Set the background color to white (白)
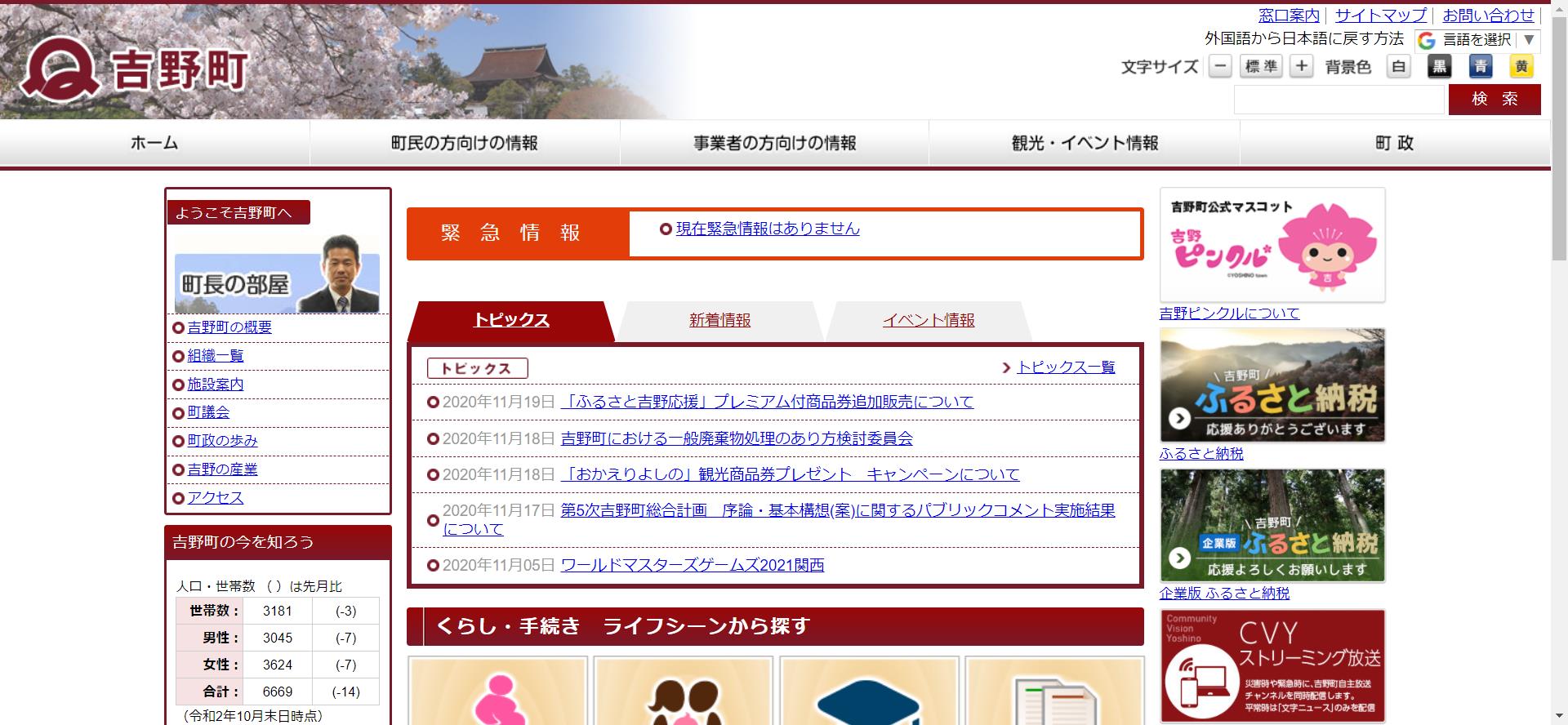 1399,66
